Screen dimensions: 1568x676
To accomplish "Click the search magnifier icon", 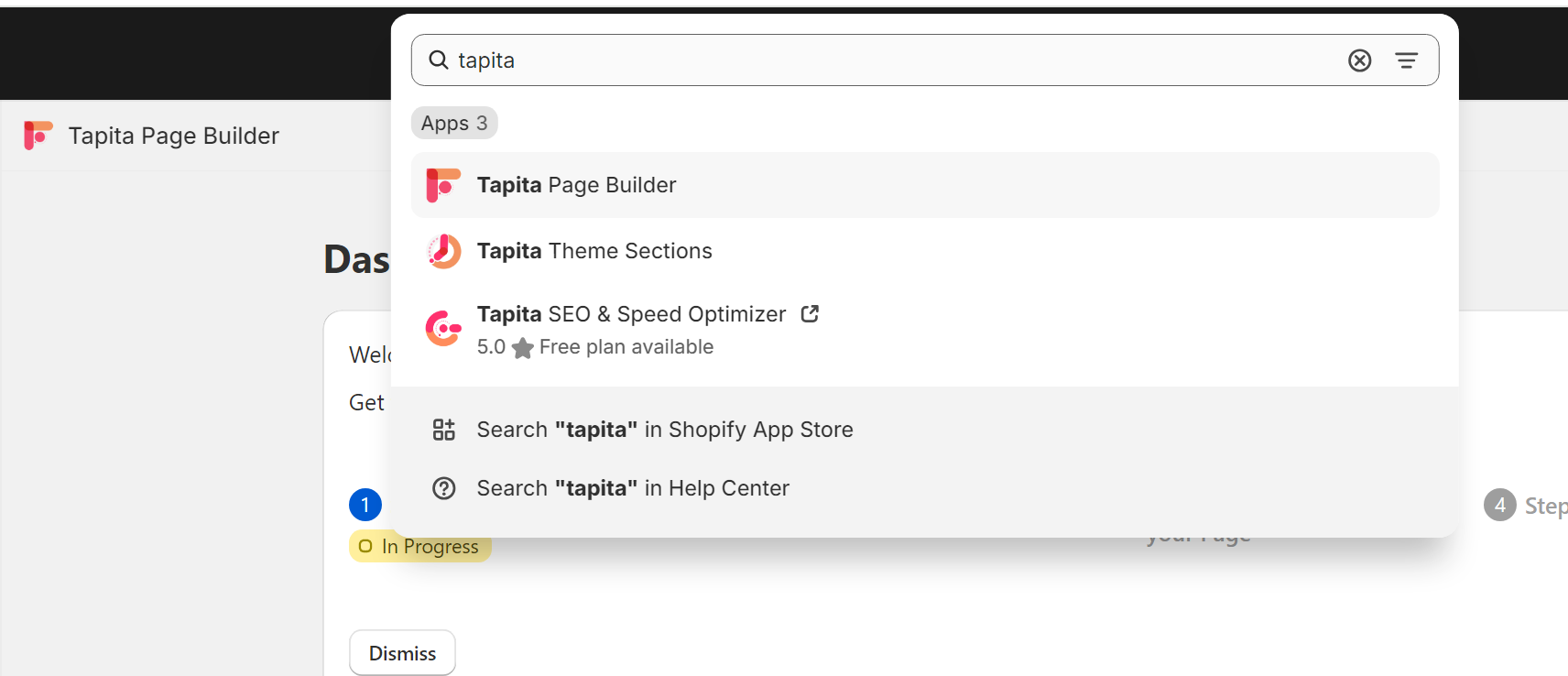I will click(439, 60).
